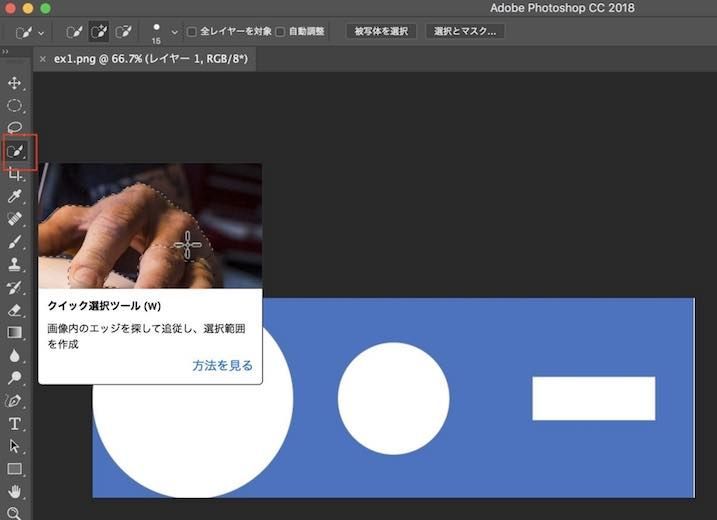
Task: Select the Dodge tool
Action: [x=14, y=378]
